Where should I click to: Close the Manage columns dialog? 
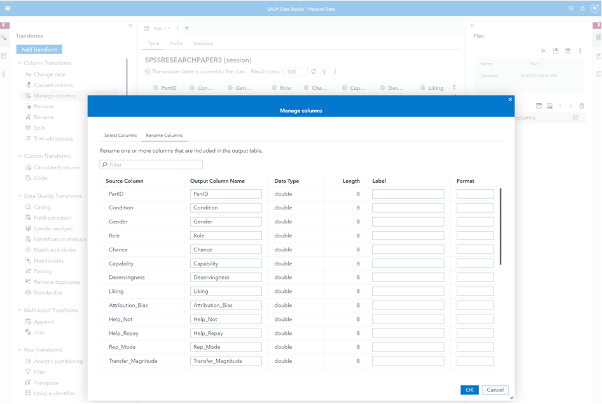pos(510,99)
